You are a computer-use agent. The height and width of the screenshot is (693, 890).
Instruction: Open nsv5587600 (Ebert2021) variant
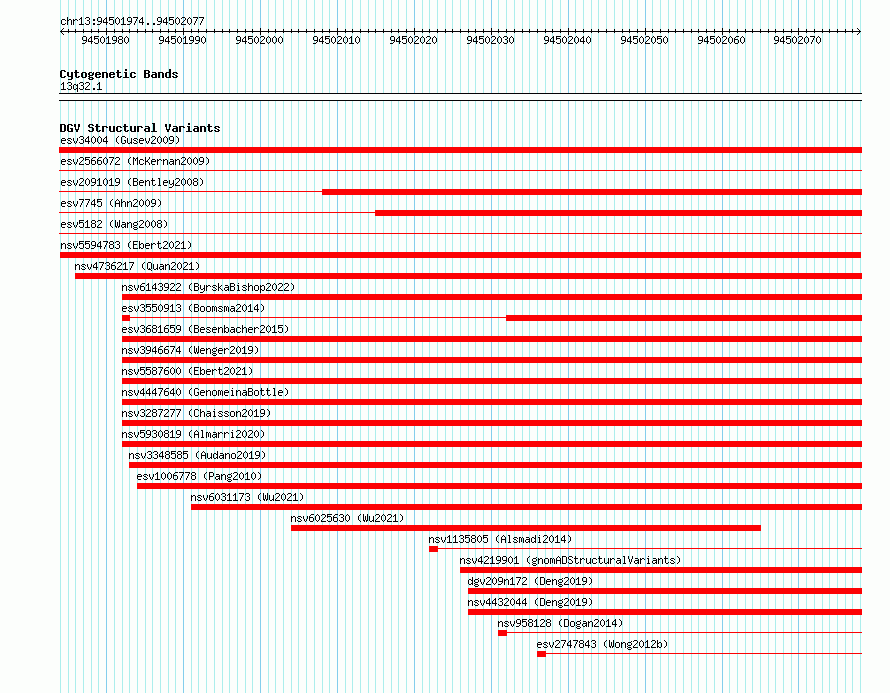(x=187, y=371)
